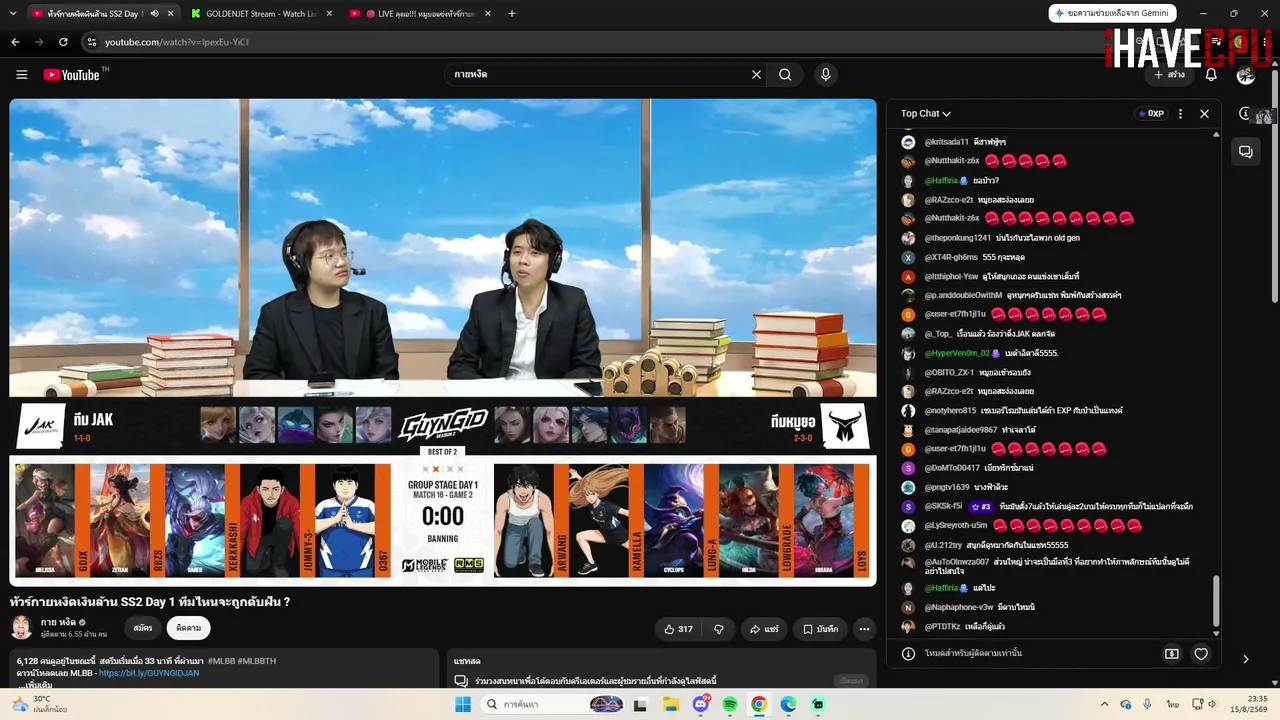Open the bit.ly/GUYNGIDJAN link

[x=149, y=673]
